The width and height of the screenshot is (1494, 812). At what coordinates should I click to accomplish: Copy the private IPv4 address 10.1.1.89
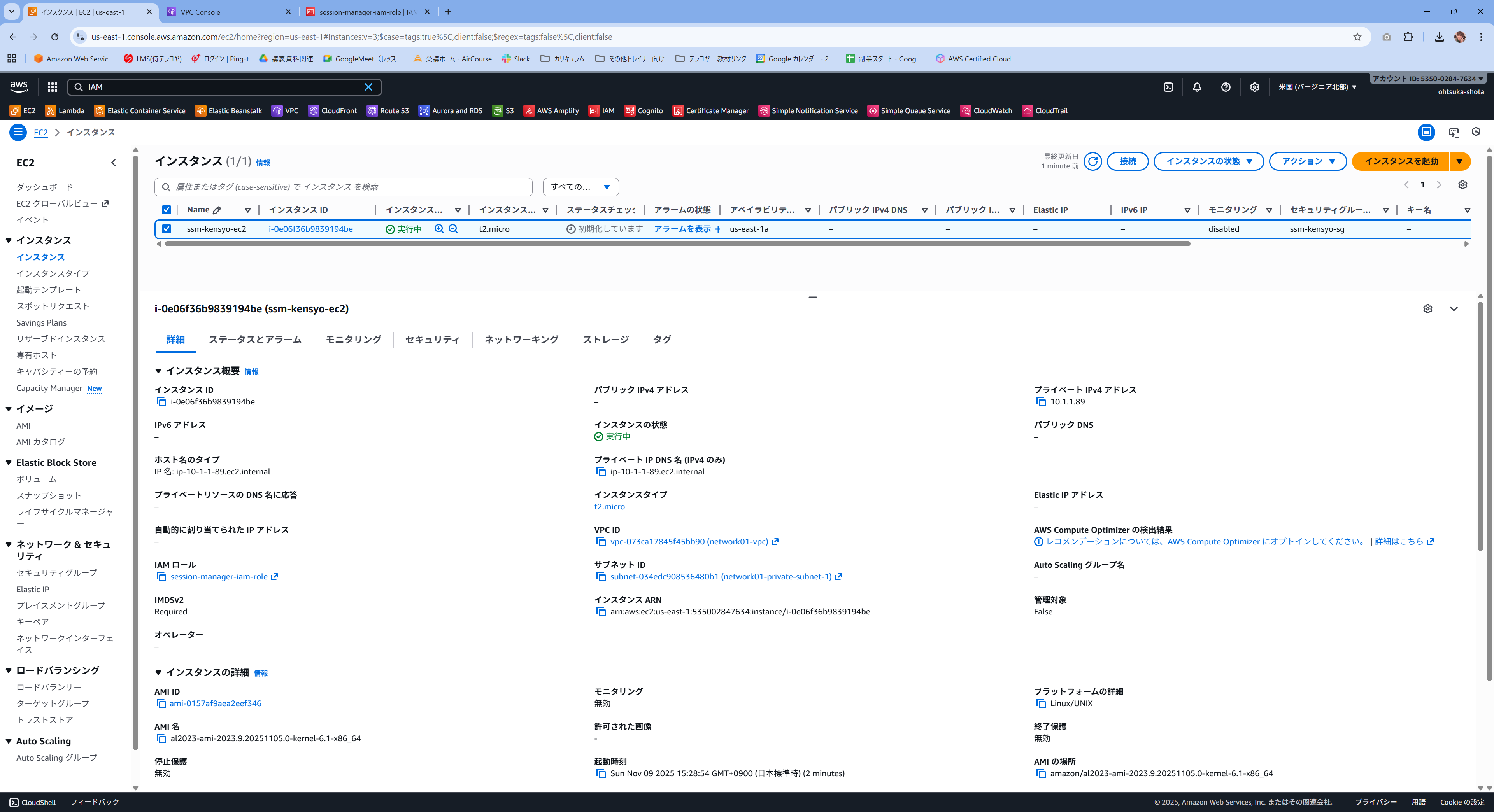pyautogui.click(x=1041, y=402)
